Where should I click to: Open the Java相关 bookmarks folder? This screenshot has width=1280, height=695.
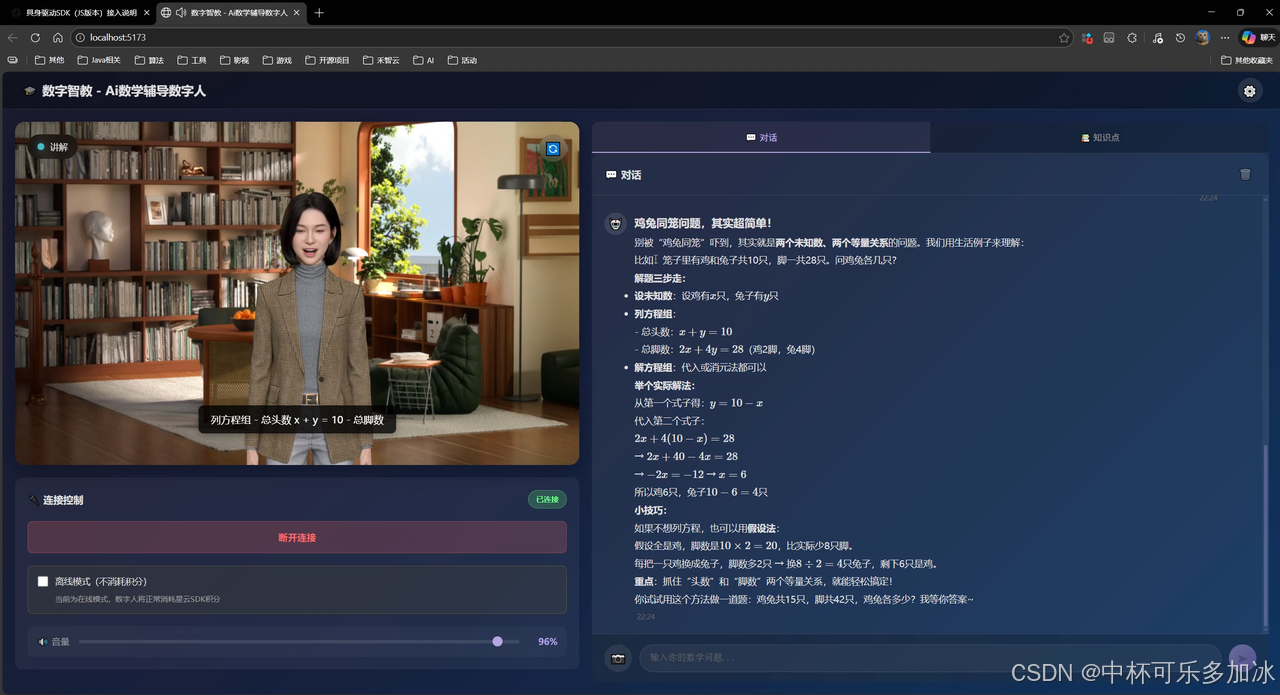(99, 60)
